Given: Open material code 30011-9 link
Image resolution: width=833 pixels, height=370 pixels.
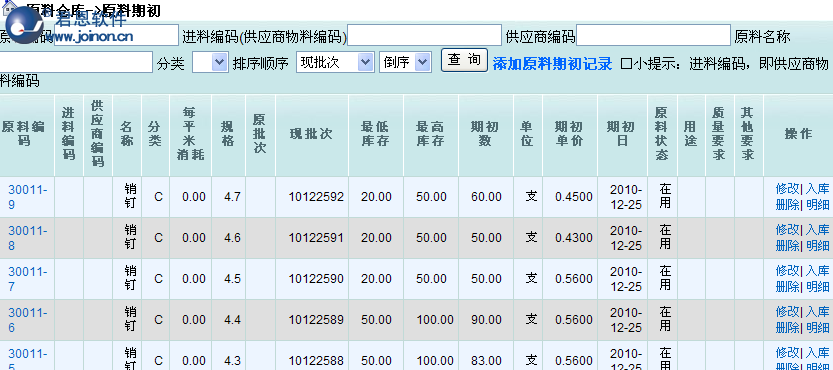Looking at the screenshot, I should tap(28, 197).
